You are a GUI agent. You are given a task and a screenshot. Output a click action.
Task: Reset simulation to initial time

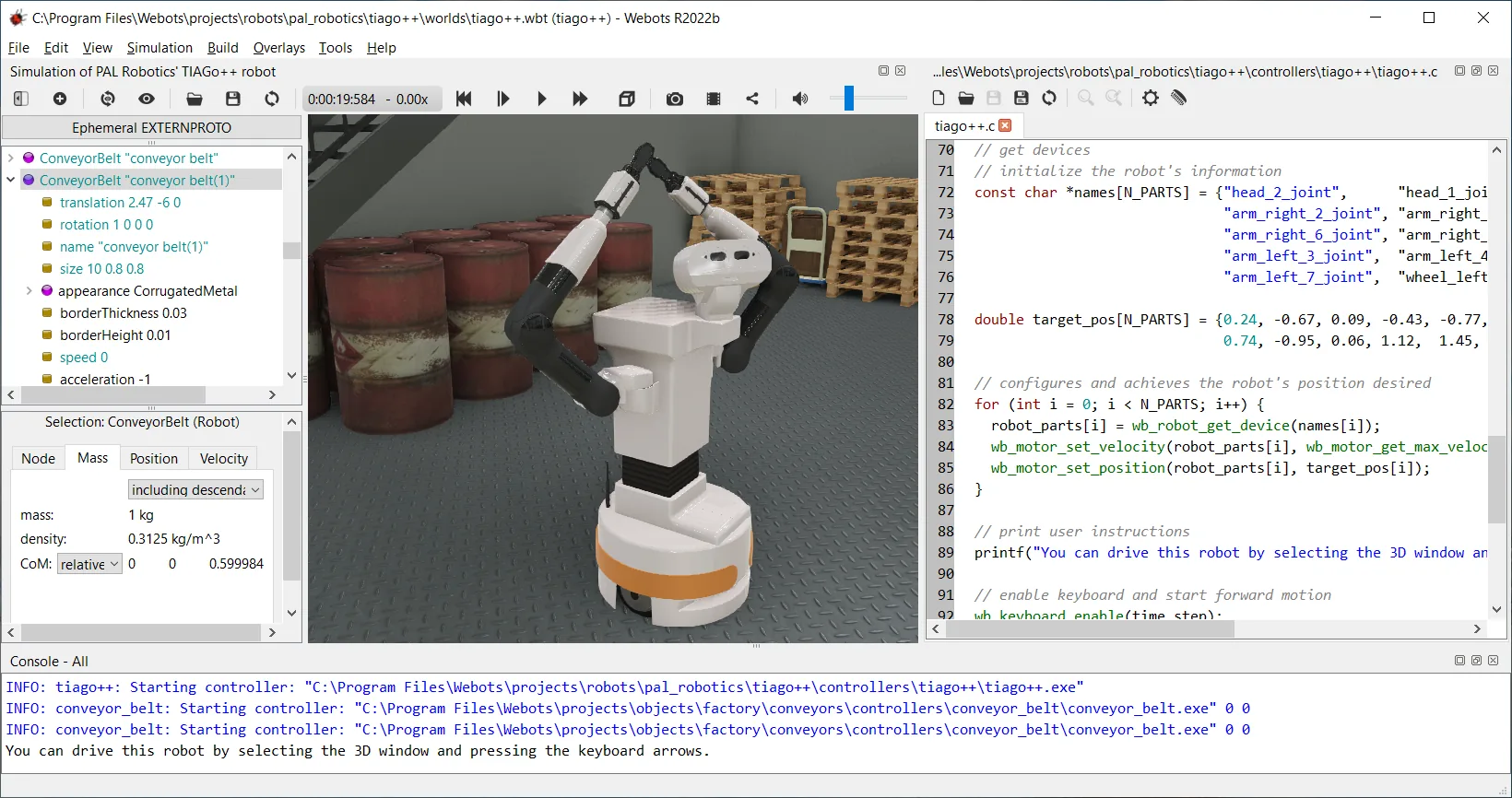464,99
